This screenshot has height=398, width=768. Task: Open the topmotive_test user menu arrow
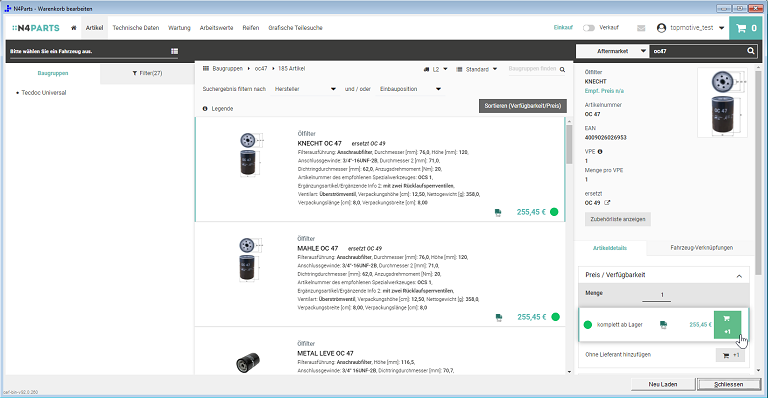click(721, 28)
